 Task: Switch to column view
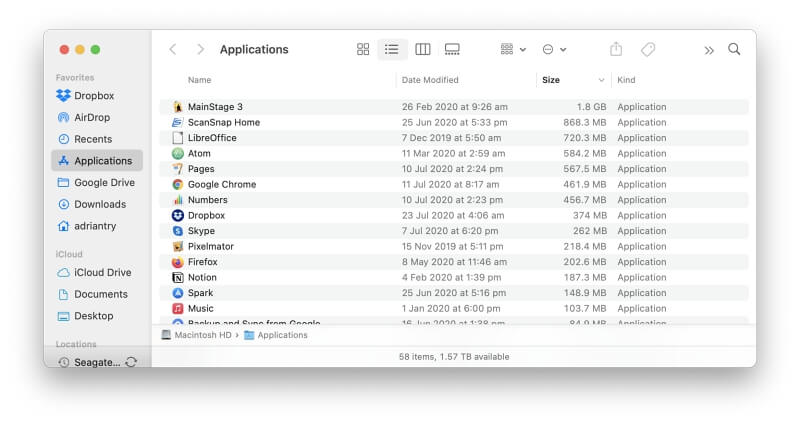coord(422,49)
